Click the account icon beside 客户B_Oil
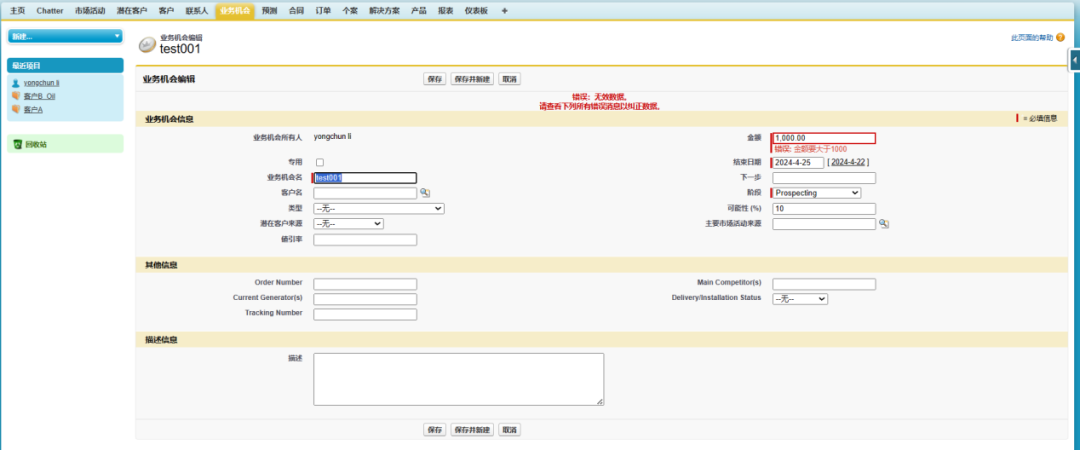Screen dimensions: 1080x450 (16, 96)
